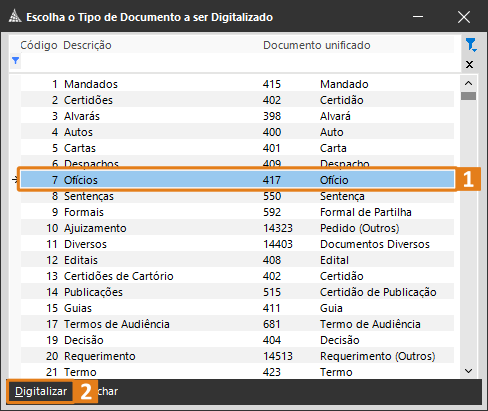
Task: Sort by the Código column header
Action: click(39, 45)
